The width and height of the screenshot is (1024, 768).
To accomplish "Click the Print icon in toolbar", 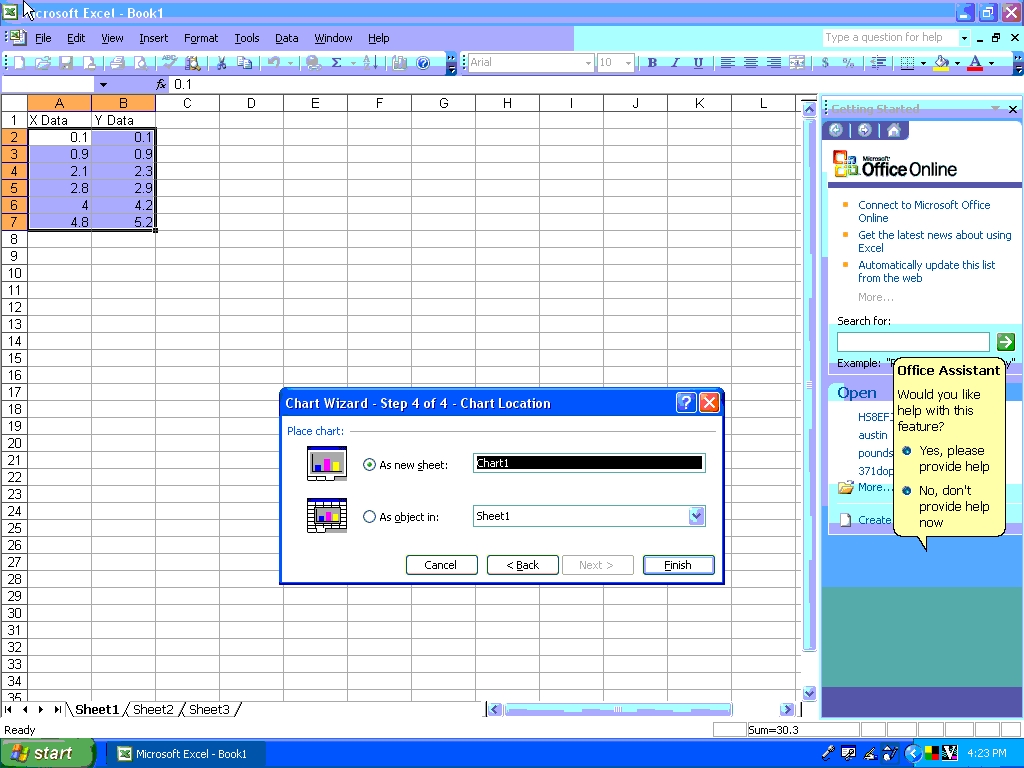I will pyautogui.click(x=117, y=62).
